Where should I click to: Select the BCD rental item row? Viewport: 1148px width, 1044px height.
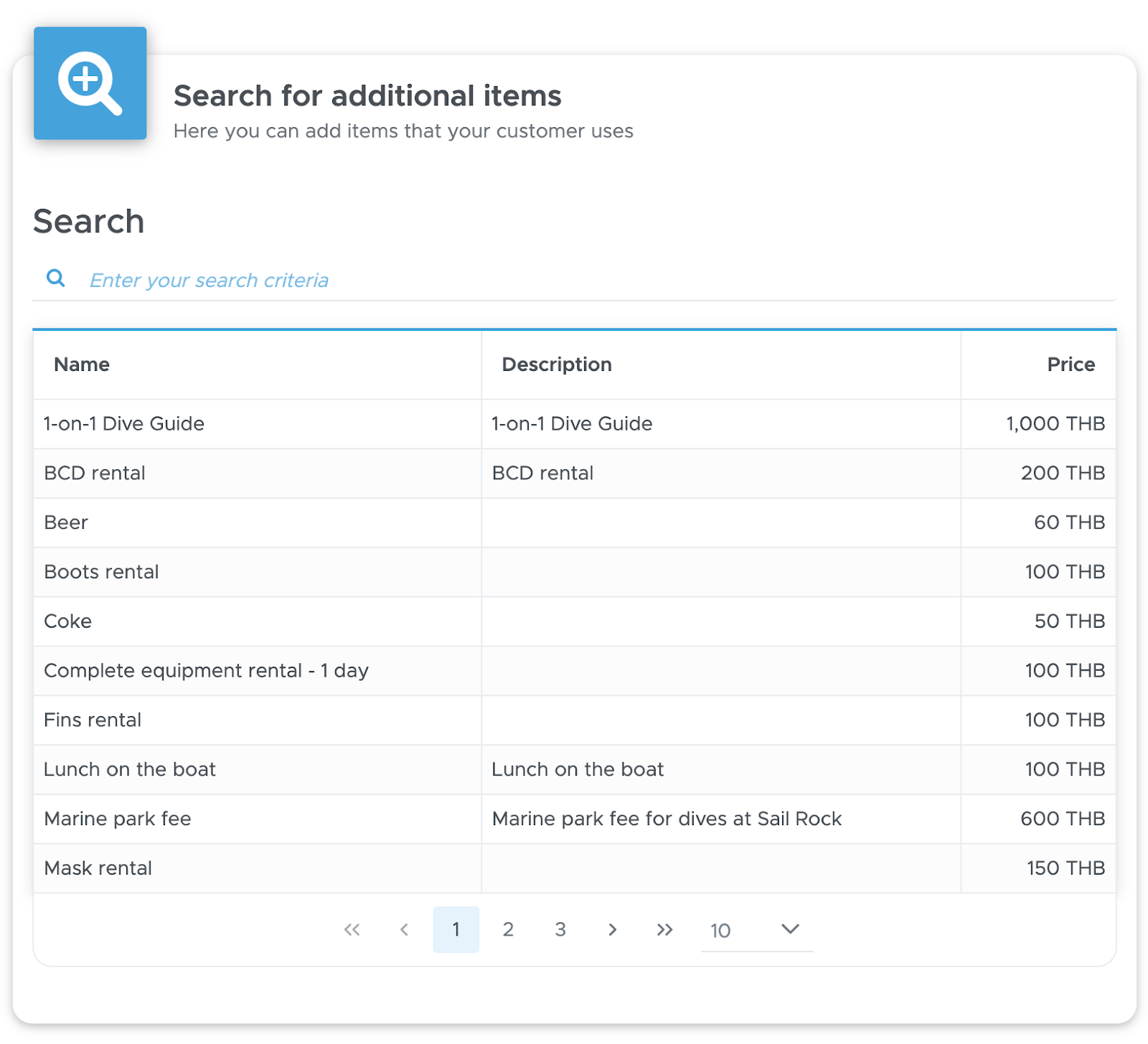tap(574, 474)
